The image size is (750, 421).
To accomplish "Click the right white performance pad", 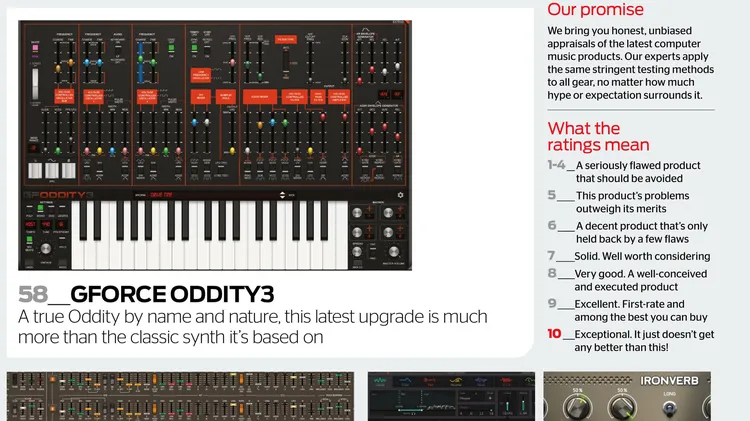I will pos(68,170).
